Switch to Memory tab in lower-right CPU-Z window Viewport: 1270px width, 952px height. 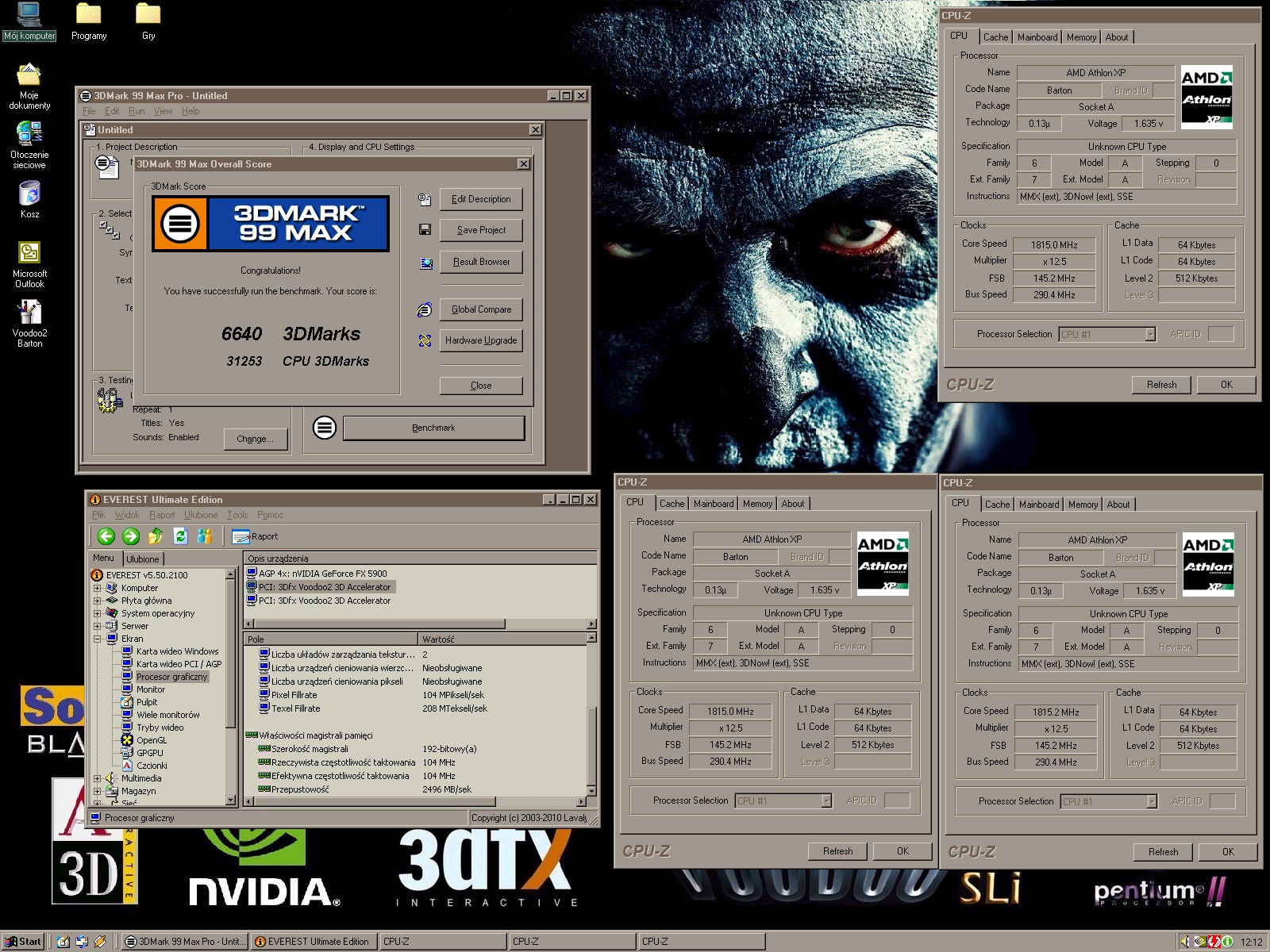click(x=1083, y=505)
